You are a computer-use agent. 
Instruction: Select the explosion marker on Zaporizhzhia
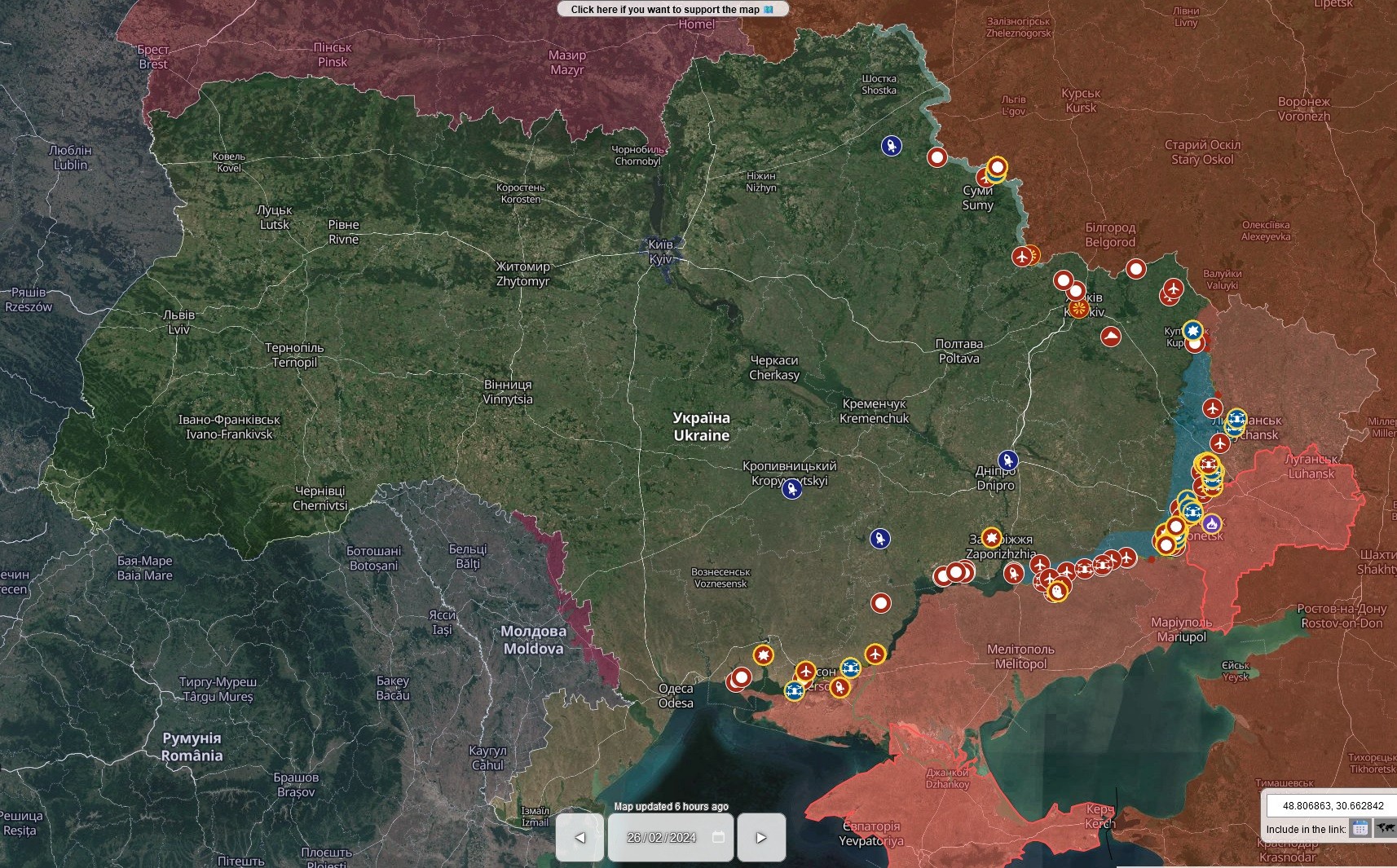991,537
